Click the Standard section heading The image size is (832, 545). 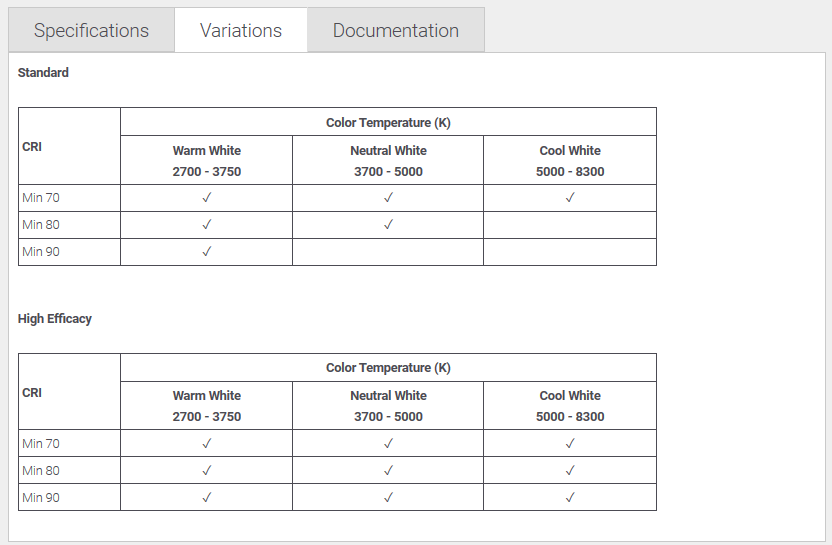click(x=43, y=73)
